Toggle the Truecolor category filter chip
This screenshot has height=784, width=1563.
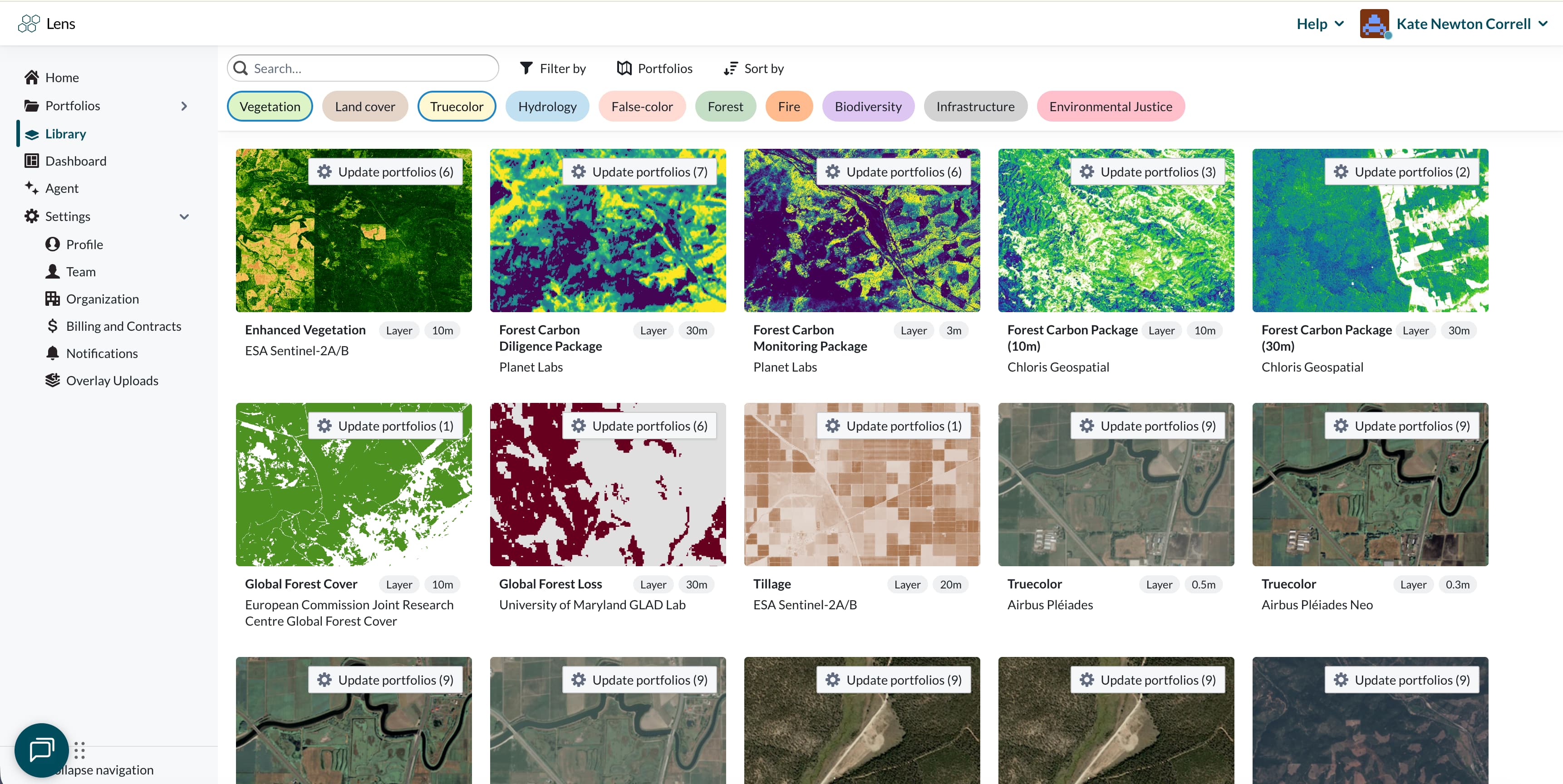tap(456, 106)
